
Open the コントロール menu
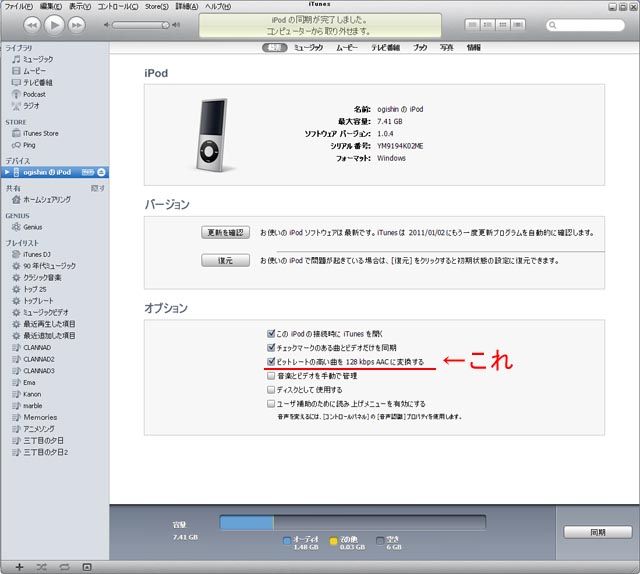pos(118,6)
